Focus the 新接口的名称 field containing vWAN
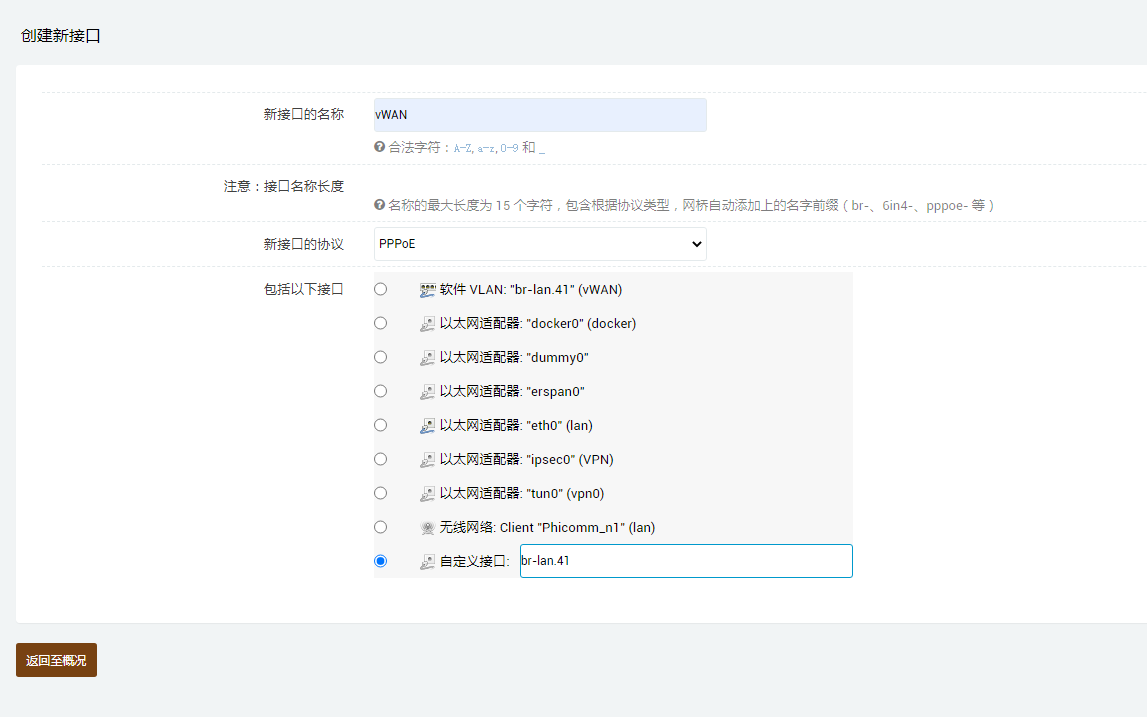This screenshot has height=717, width=1147. 540,115
